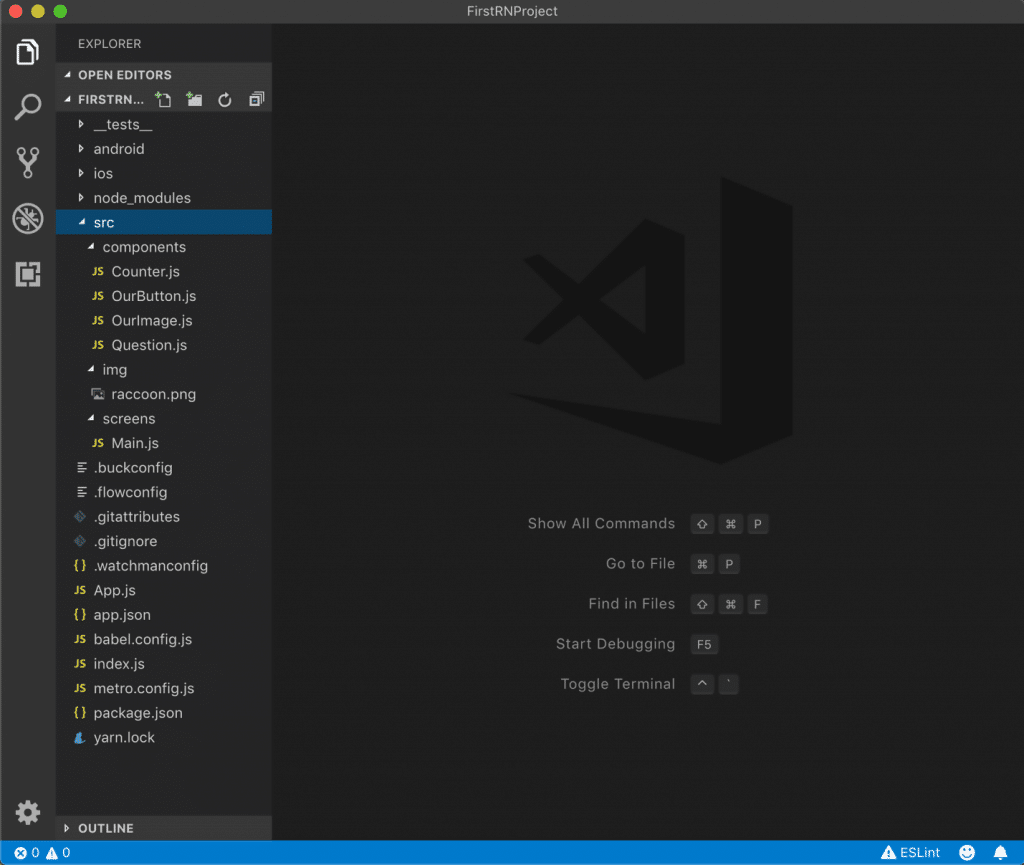1024x865 pixels.
Task: Click the New File icon in Explorer
Action: click(163, 99)
